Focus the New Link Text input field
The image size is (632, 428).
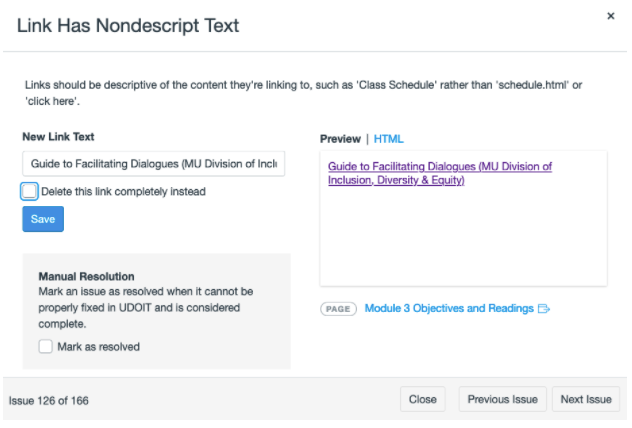153,164
